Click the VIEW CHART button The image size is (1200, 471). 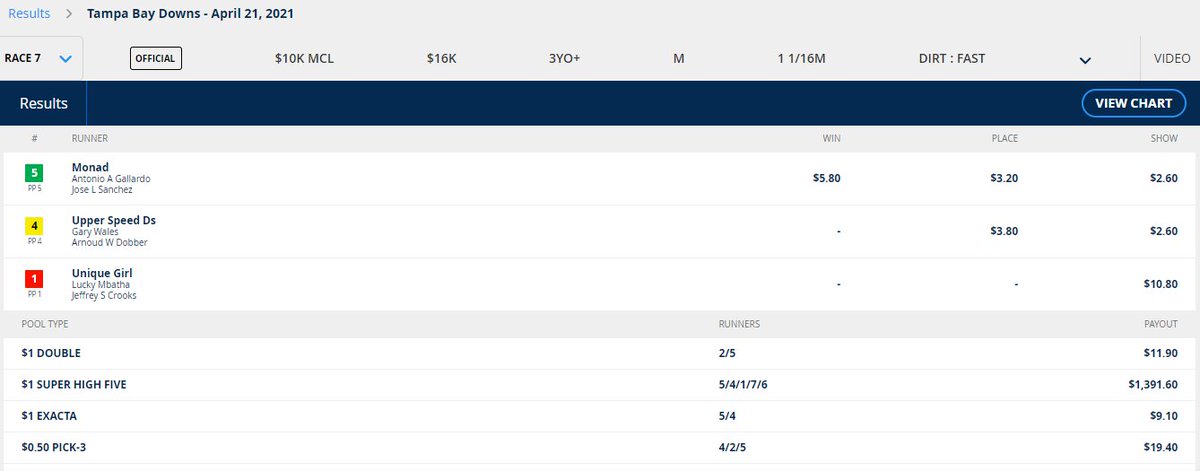pos(1134,103)
